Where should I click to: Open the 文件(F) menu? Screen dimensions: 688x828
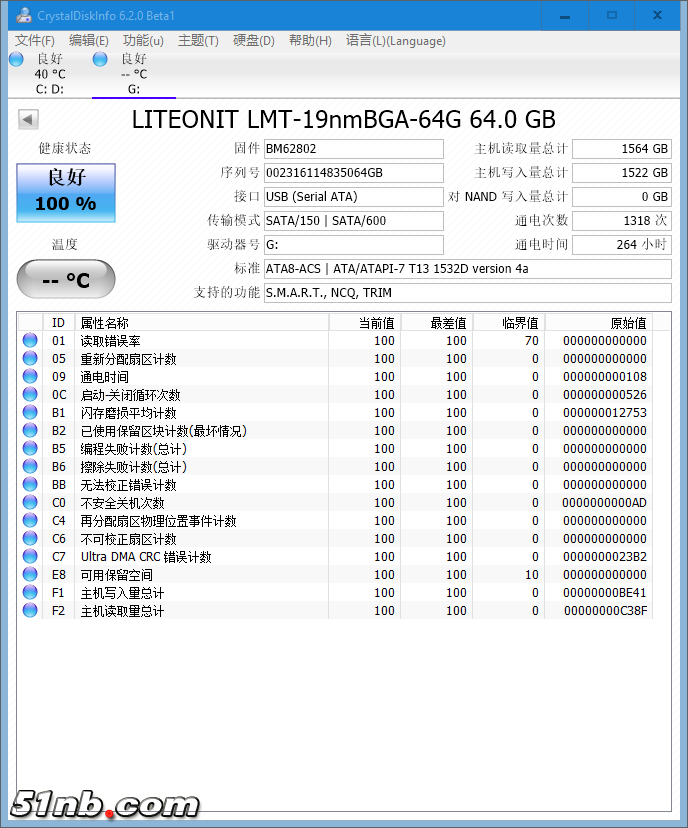click(35, 41)
